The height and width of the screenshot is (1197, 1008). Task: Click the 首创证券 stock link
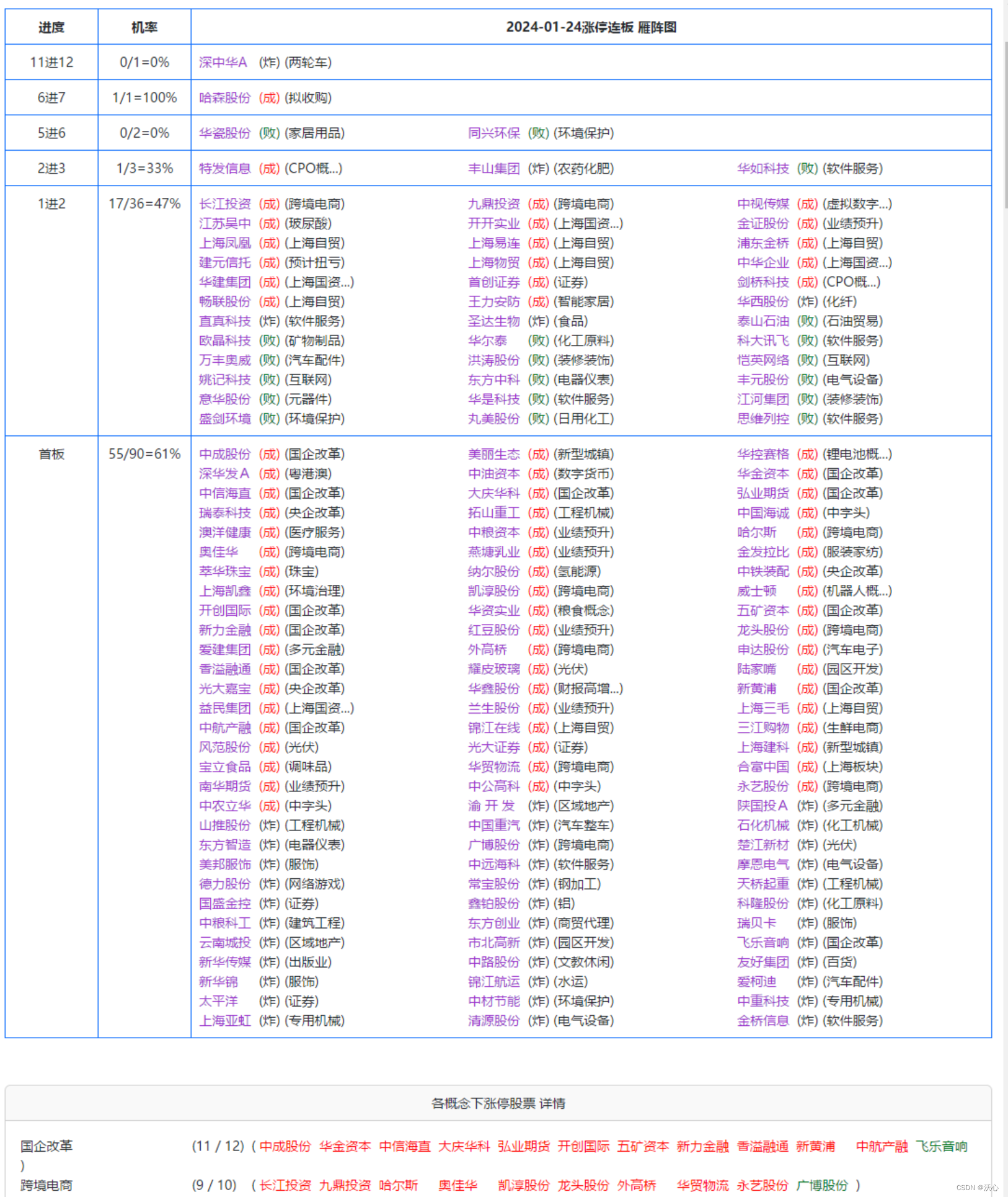pos(493,282)
